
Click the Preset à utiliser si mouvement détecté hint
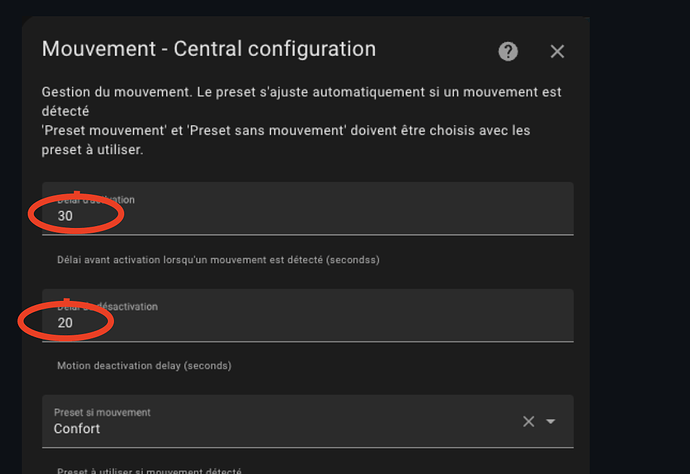(x=149, y=470)
